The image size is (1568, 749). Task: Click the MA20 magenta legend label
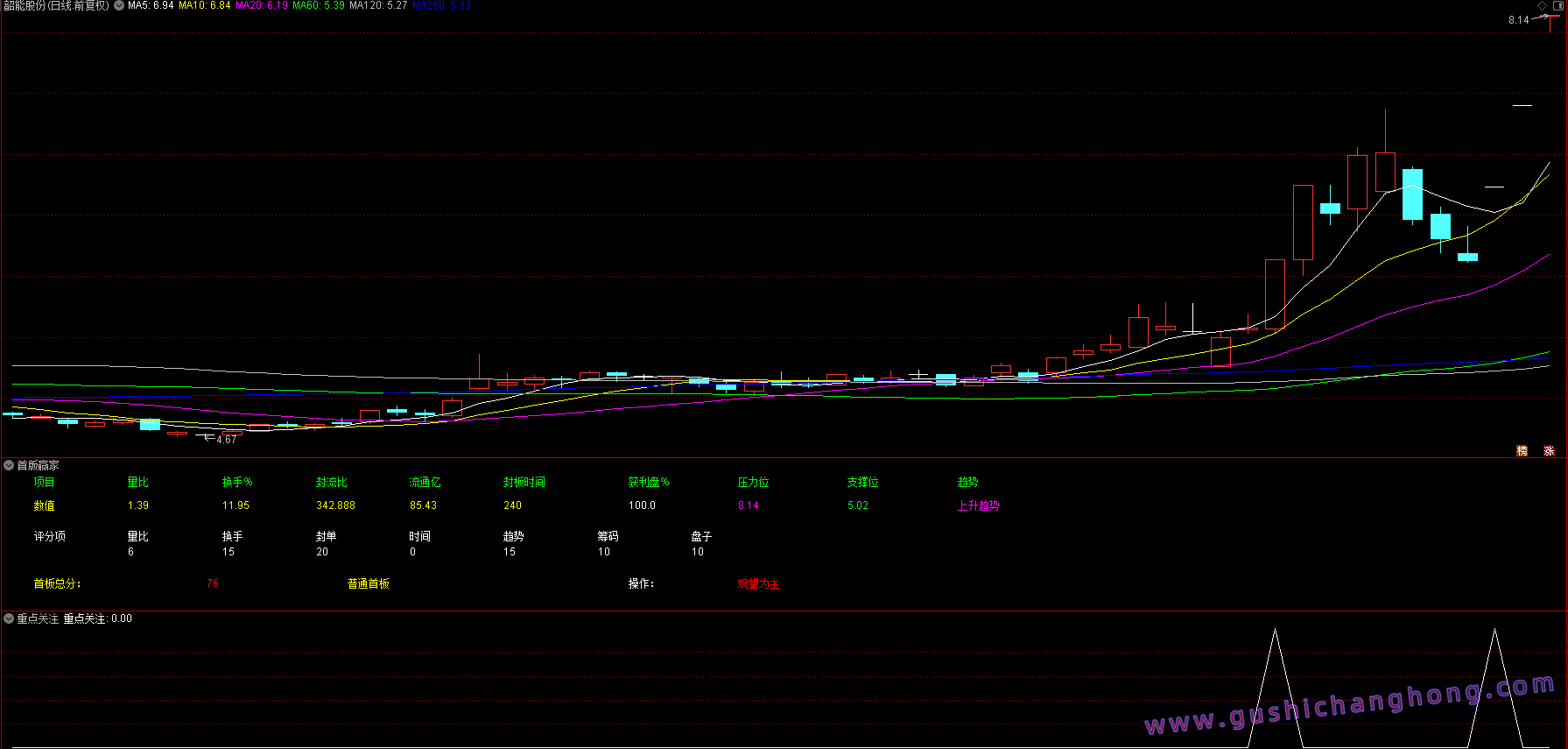[x=261, y=5]
